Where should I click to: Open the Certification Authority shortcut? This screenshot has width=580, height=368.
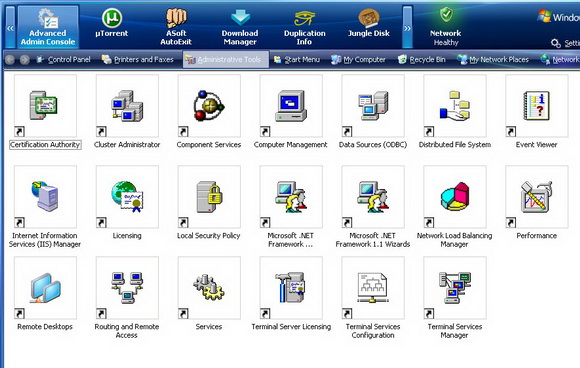pos(45,106)
